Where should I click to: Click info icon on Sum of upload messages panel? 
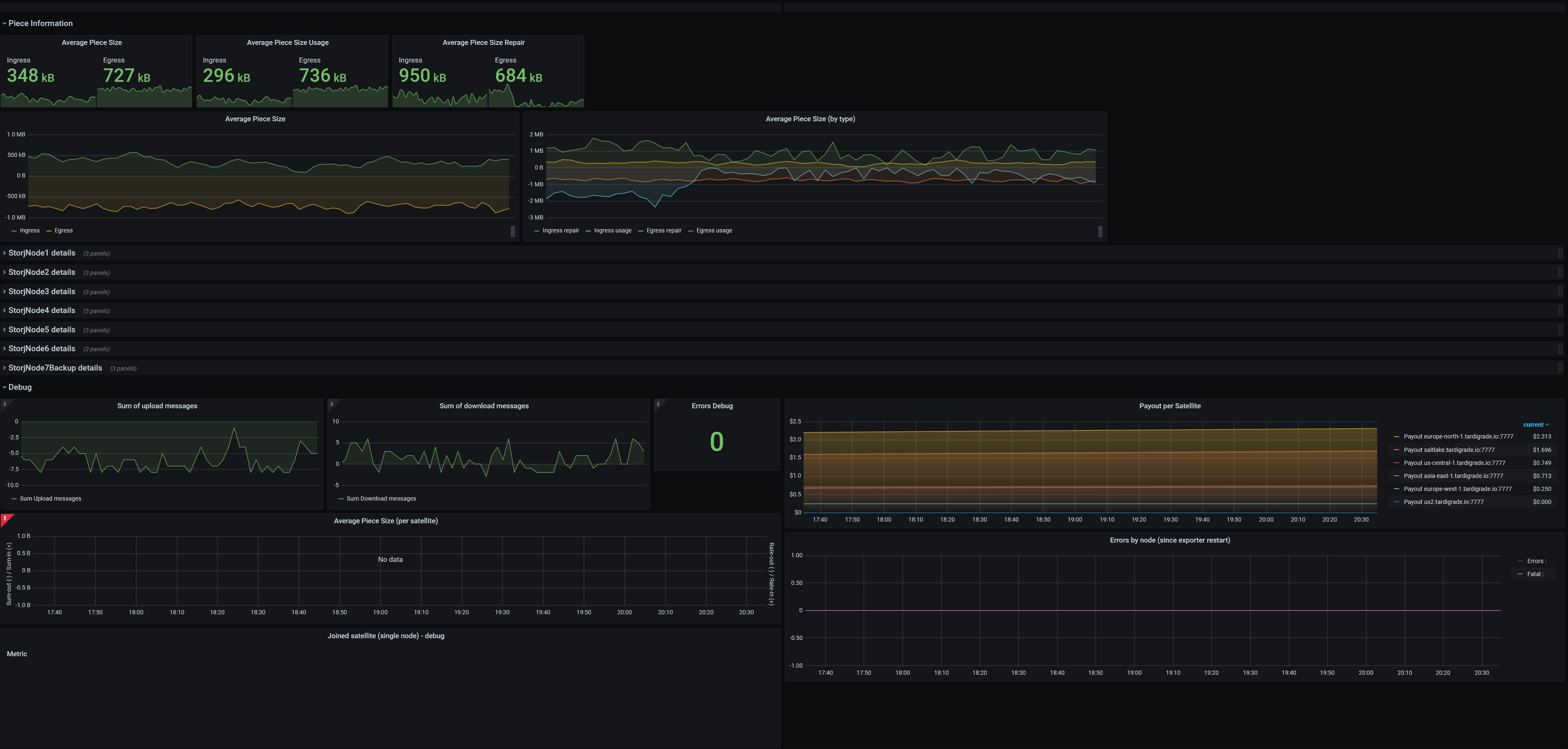click(5, 404)
